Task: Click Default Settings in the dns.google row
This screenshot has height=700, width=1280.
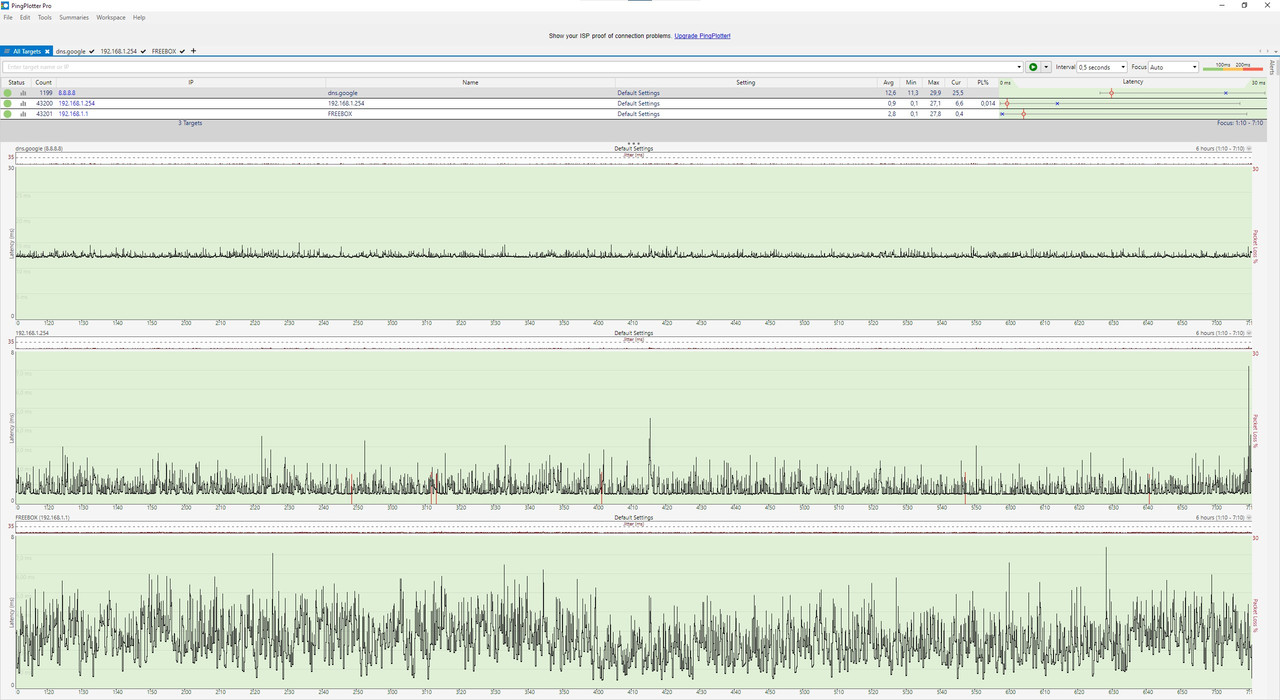Action: click(x=638, y=93)
